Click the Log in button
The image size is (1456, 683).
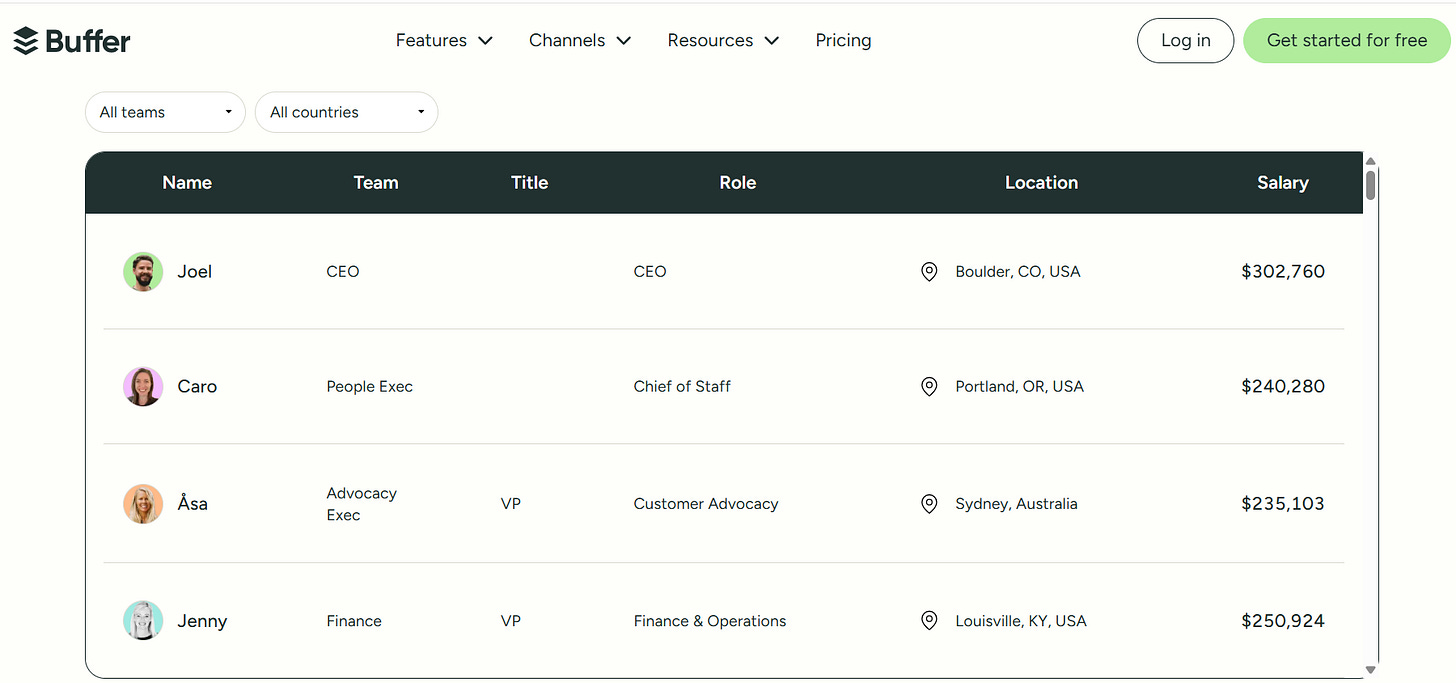1185,41
